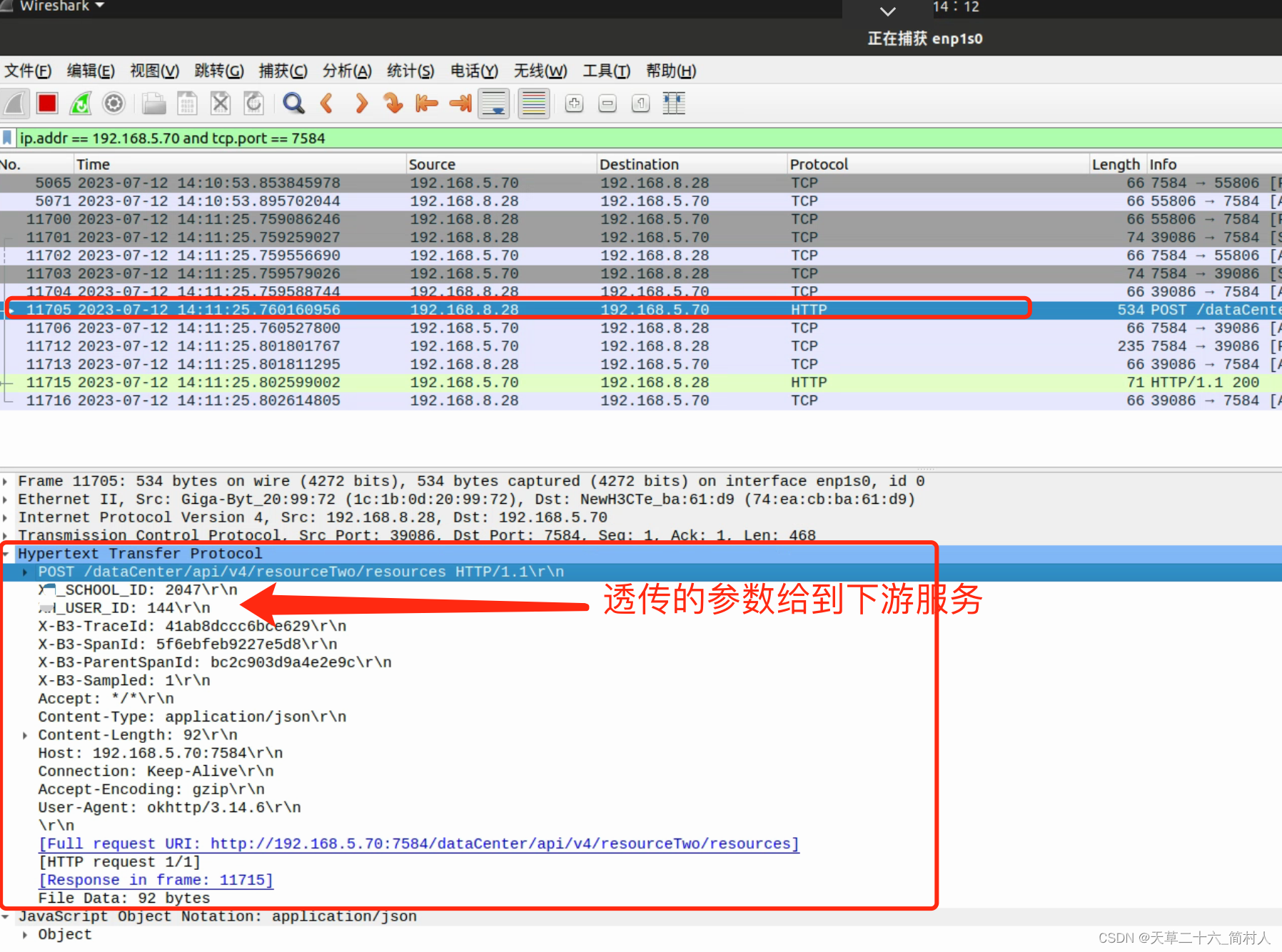Open the 工具(T) menu
This screenshot has height=952, width=1282.
[607, 71]
